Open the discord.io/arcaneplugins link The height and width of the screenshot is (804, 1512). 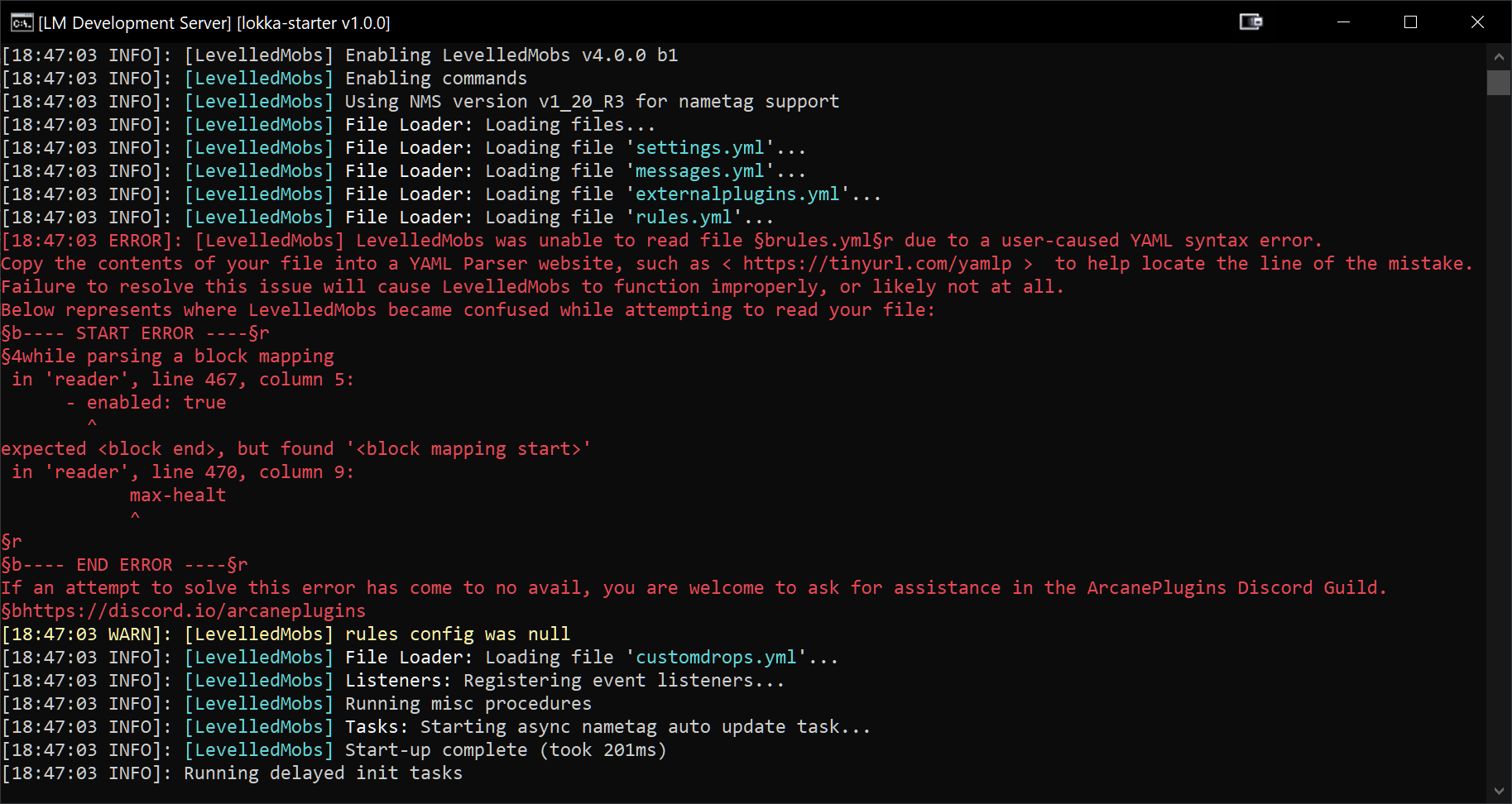click(237, 611)
